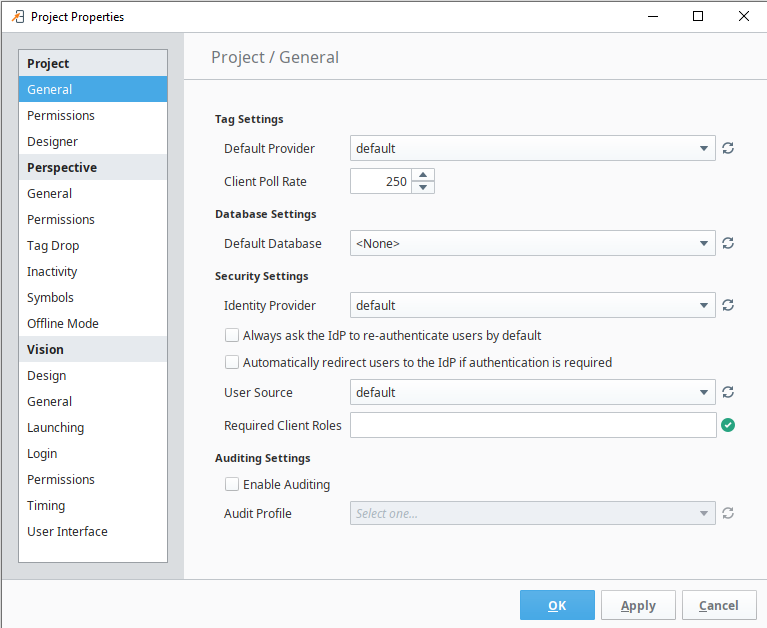Screen dimensions: 767x628
Task: Refresh the Default Provider list
Action: pyautogui.click(x=728, y=148)
